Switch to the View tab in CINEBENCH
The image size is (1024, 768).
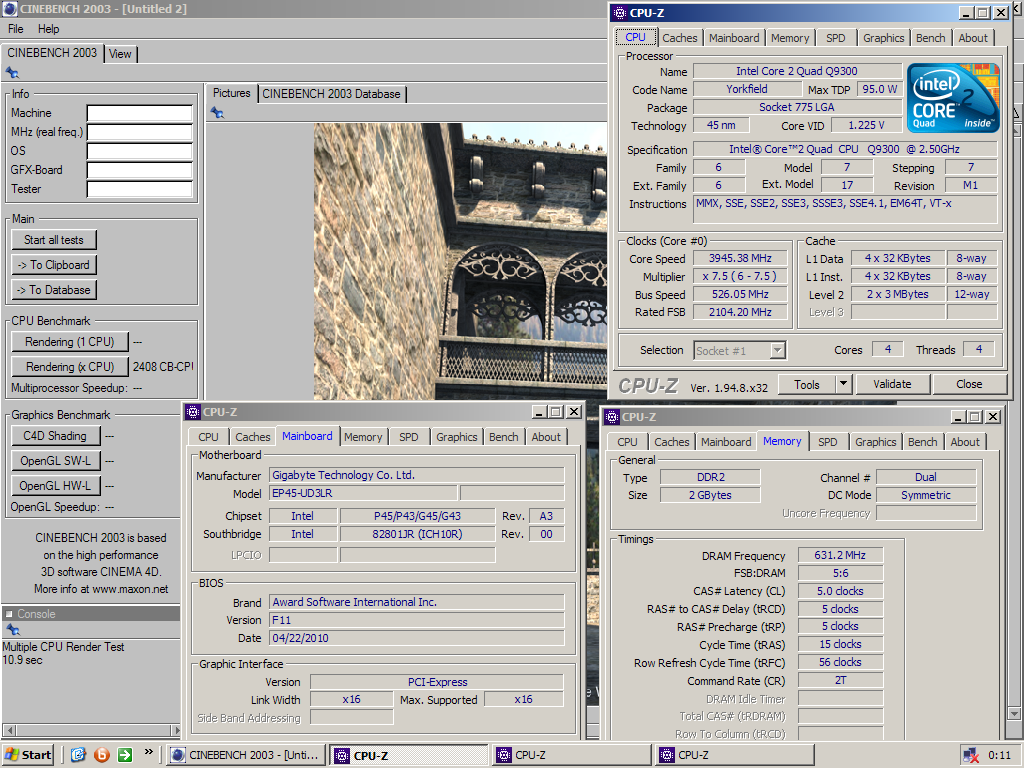[120, 54]
